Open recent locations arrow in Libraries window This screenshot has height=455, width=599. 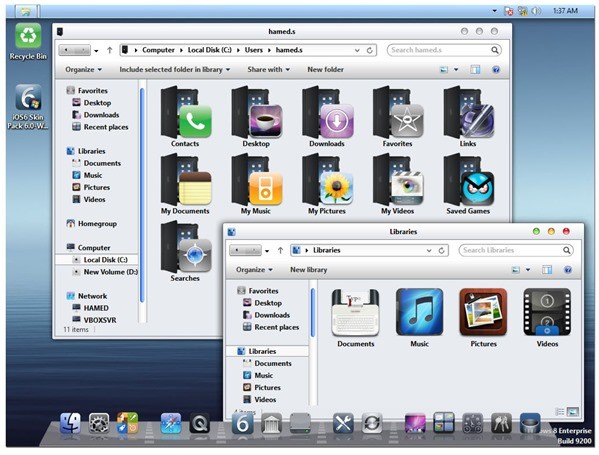[x=267, y=251]
